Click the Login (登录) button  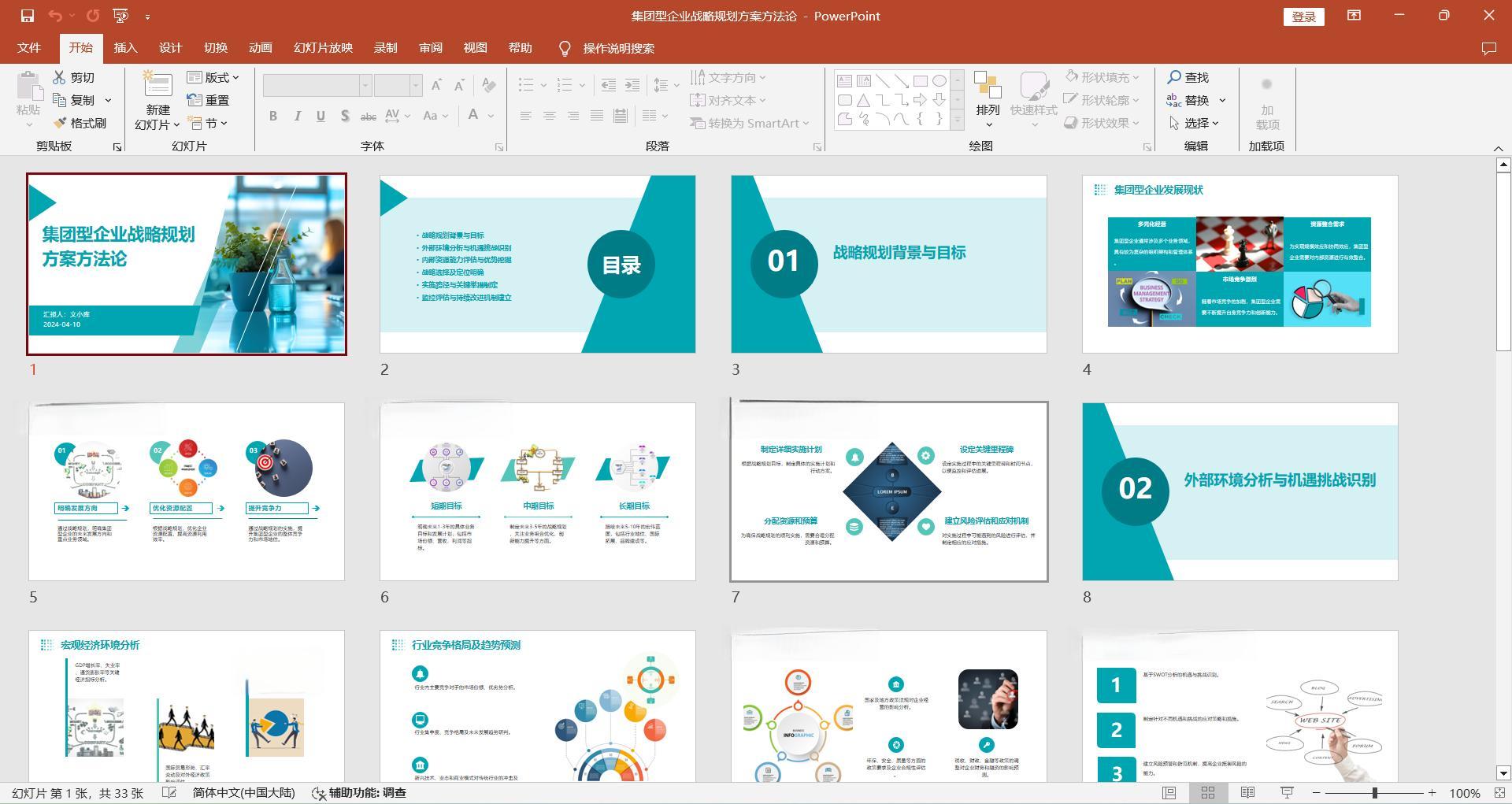1303,17
